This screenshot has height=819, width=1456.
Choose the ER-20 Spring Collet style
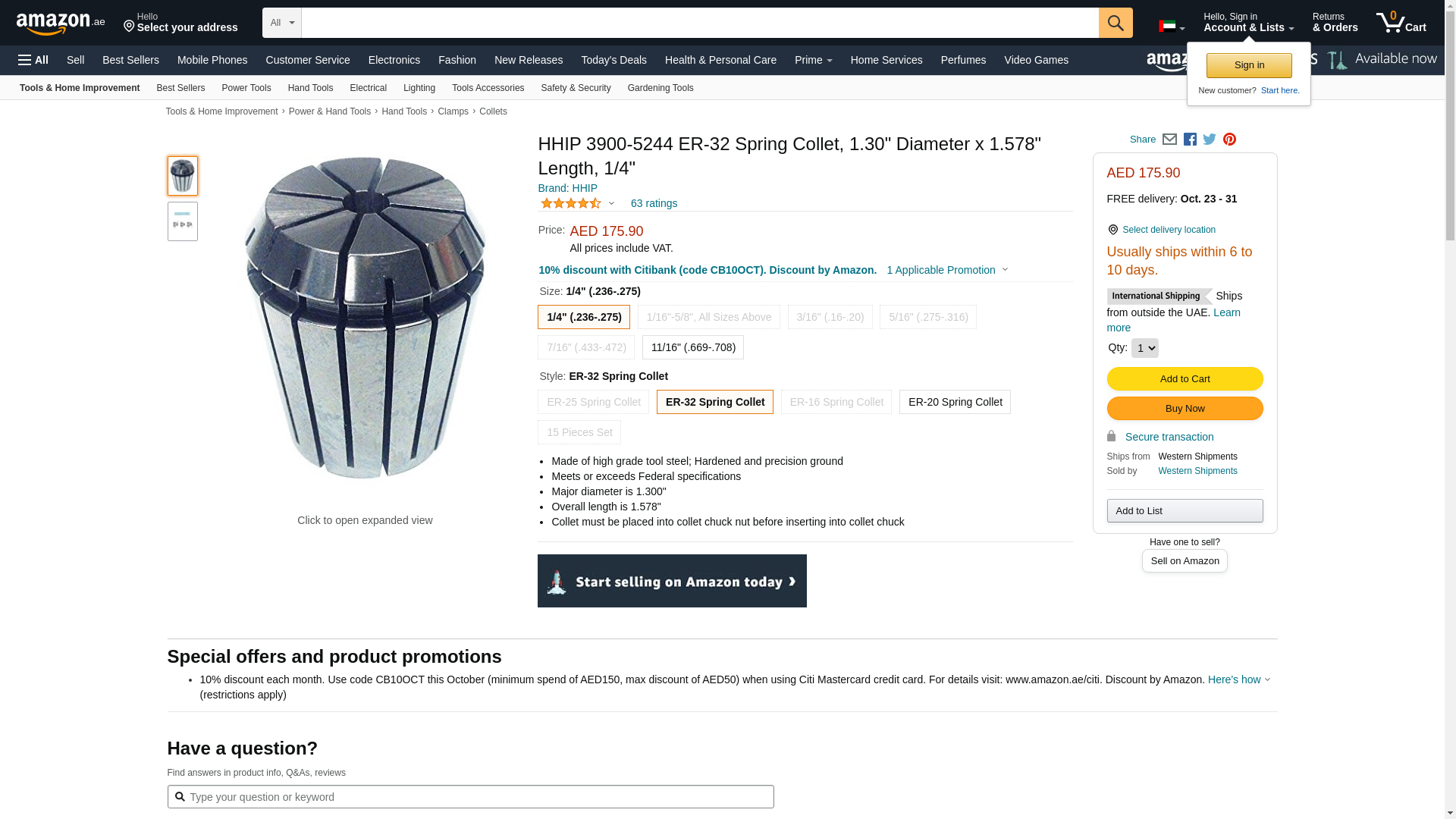tap(955, 402)
